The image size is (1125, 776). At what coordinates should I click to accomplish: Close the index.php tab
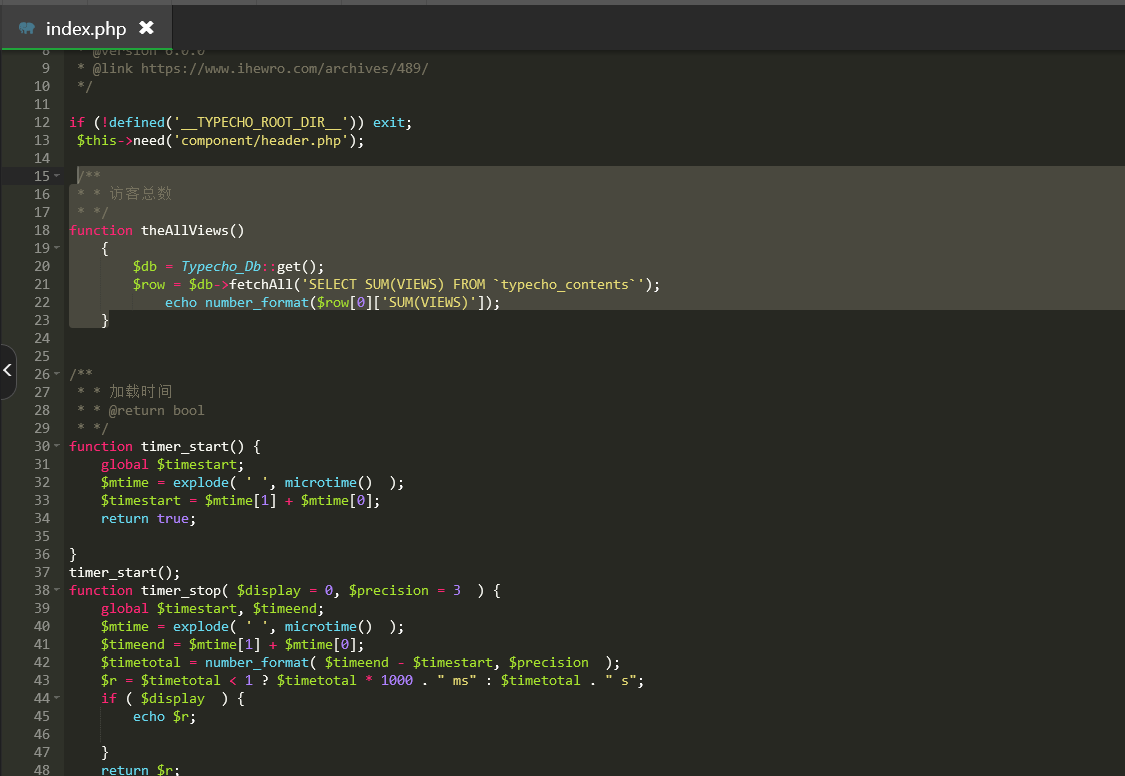pyautogui.click(x=146, y=27)
